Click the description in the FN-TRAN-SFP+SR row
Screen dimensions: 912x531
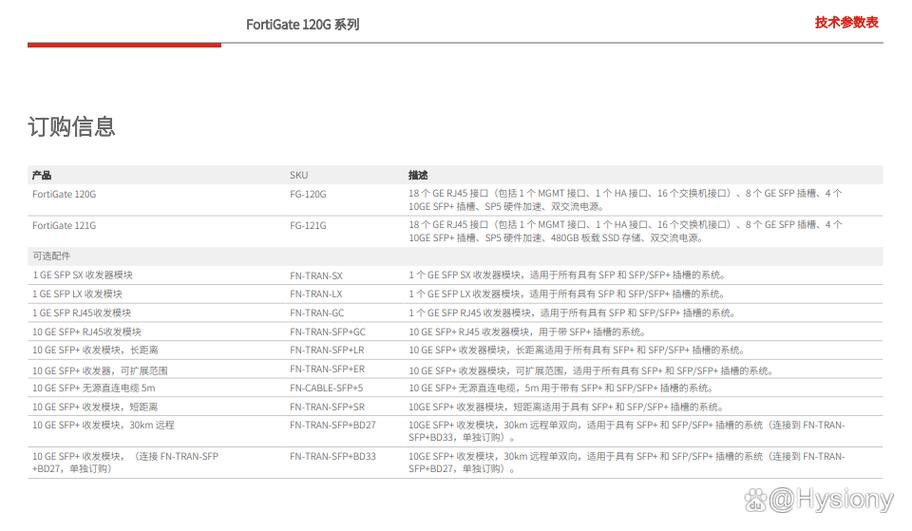[566, 407]
